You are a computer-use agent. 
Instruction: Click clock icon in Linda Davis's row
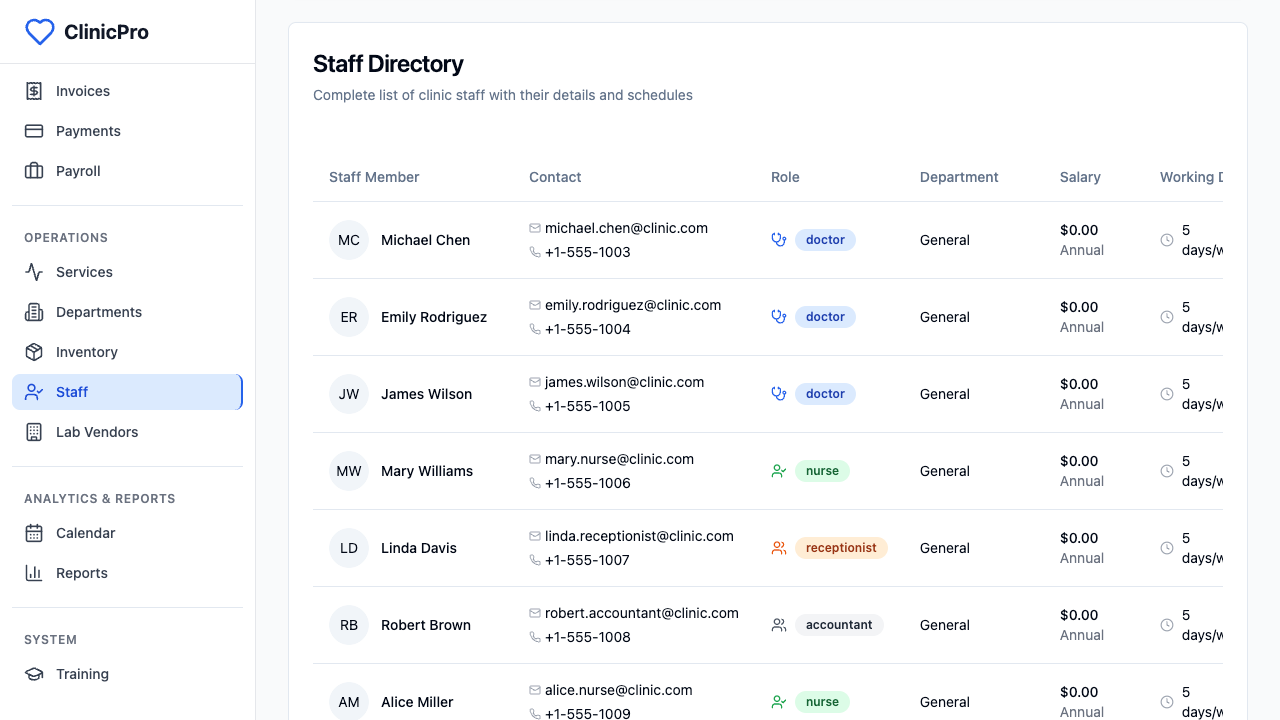point(1167,548)
